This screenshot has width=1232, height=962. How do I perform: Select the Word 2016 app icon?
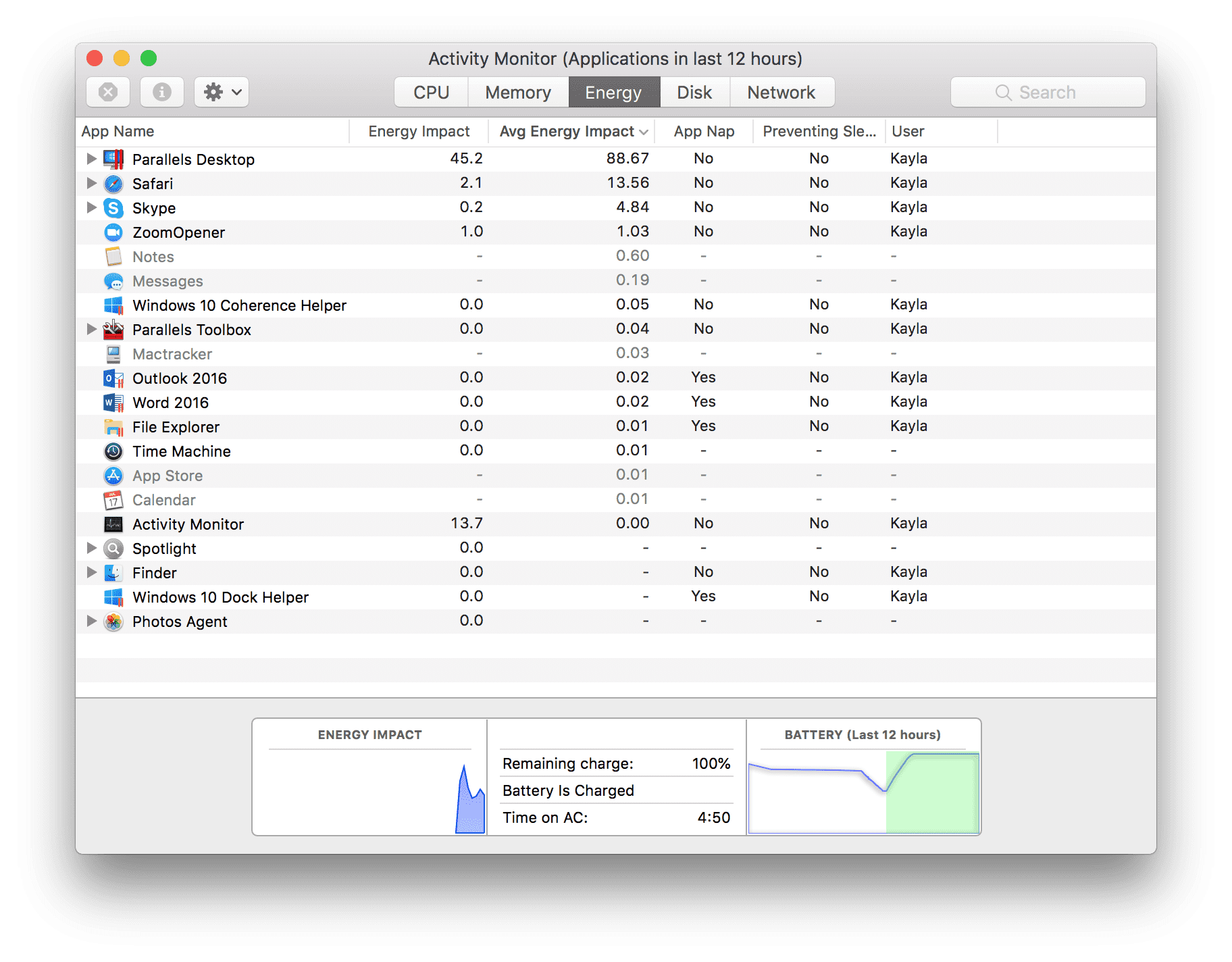113,402
